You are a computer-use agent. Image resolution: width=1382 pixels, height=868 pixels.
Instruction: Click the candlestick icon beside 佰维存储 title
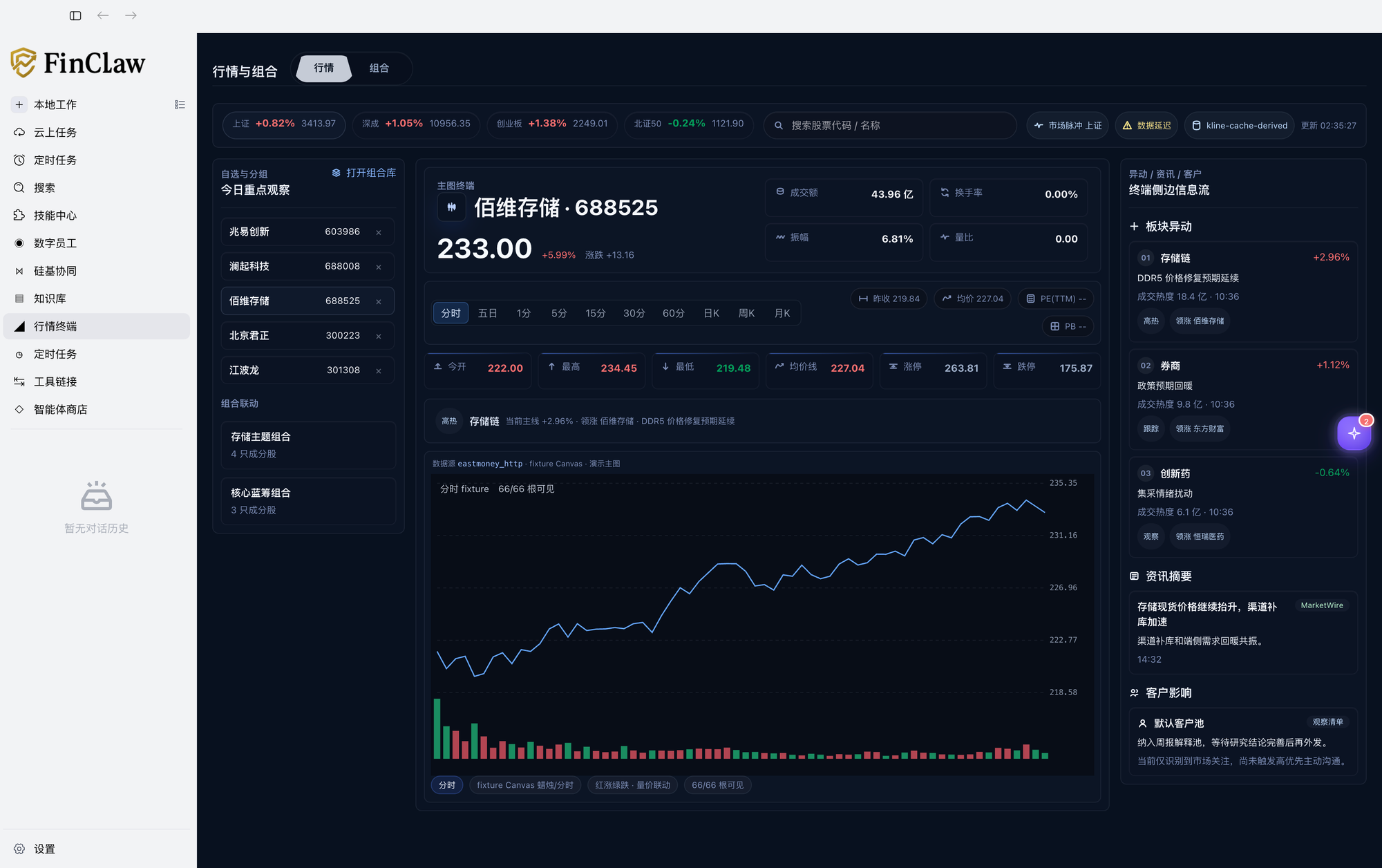point(451,207)
